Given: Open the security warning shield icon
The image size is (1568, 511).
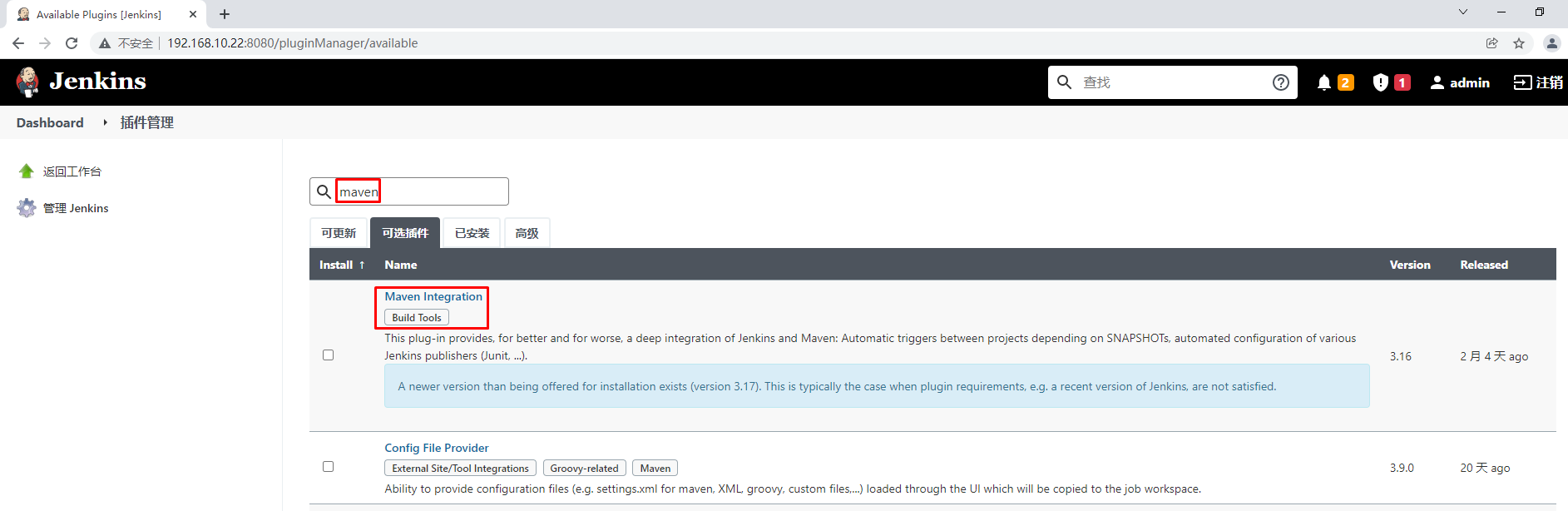Looking at the screenshot, I should (x=1381, y=82).
